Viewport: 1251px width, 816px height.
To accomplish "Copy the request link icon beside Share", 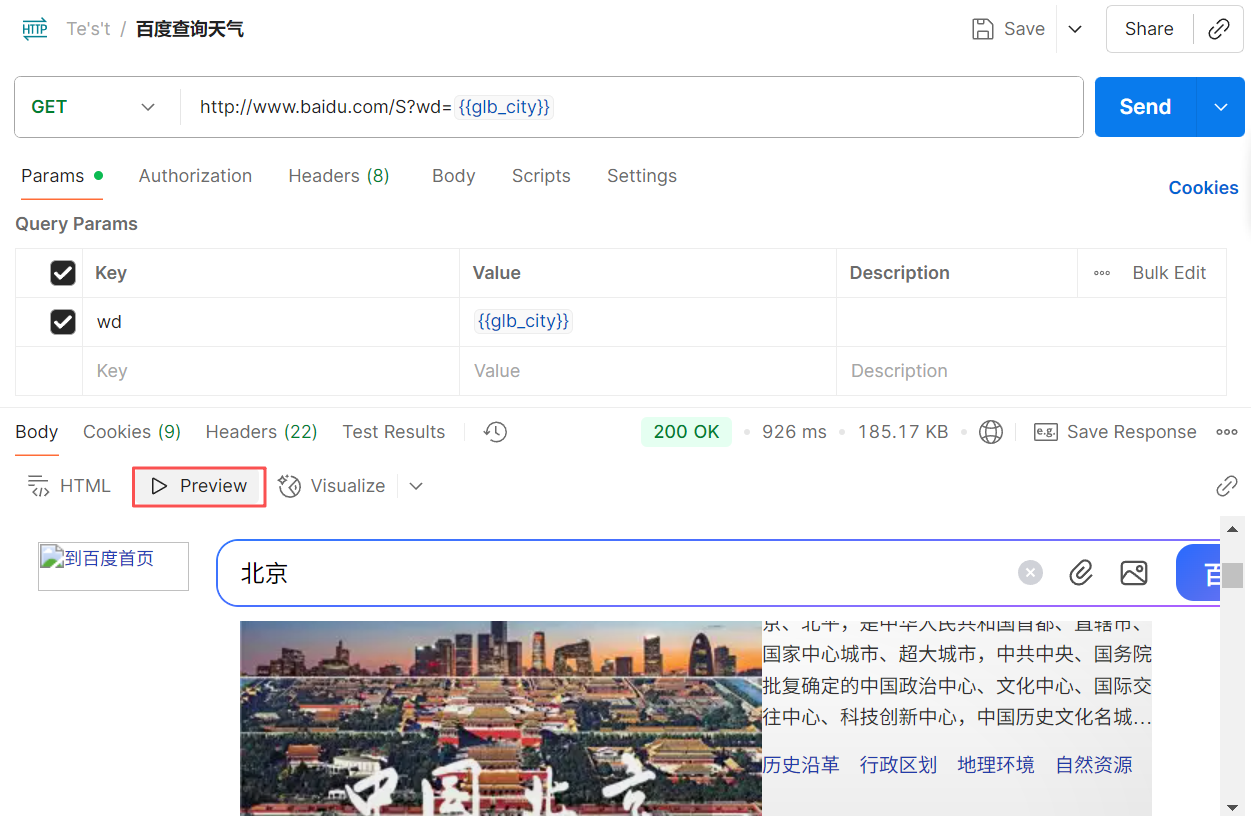I will point(1219,29).
